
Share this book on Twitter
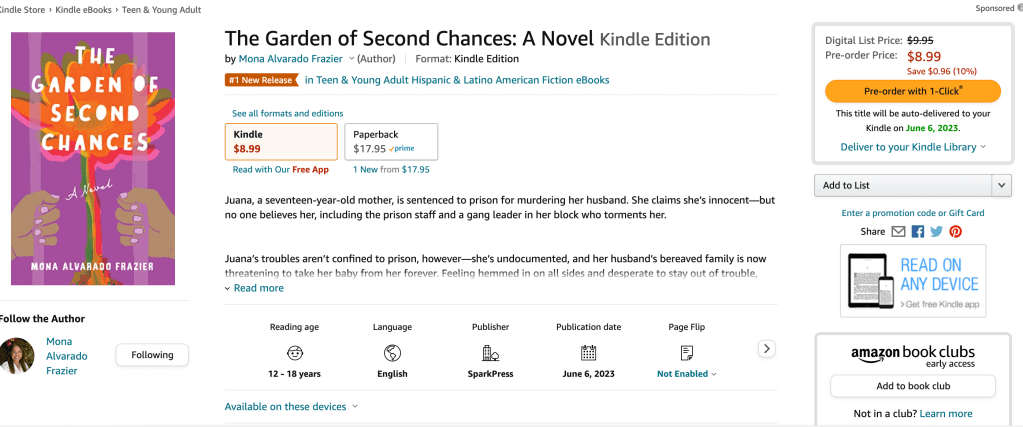click(x=936, y=231)
